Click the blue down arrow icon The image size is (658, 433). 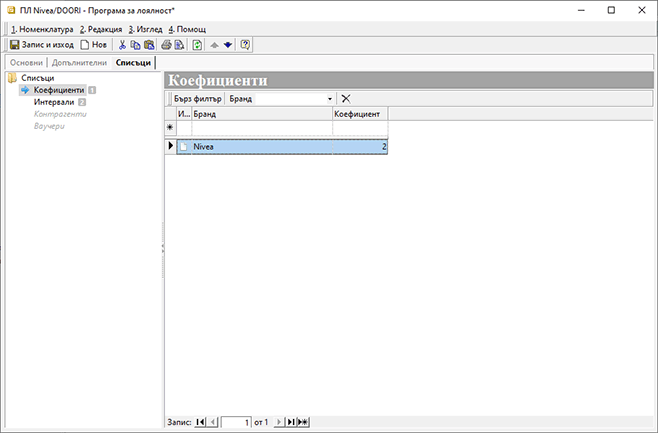click(x=228, y=45)
